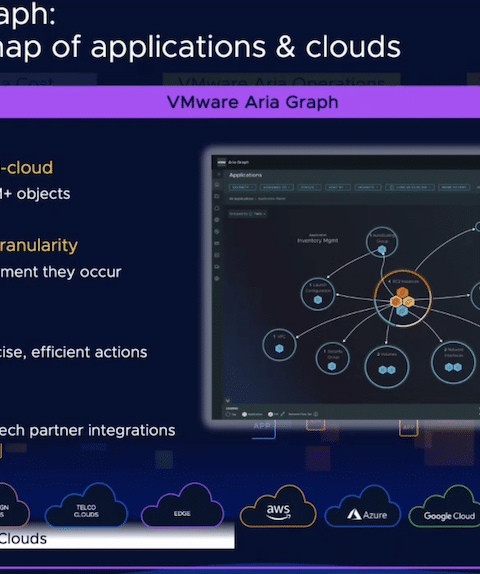Click blue hexagon in EC2 Instances node
Viewport: 480px width, 574px height.
pos(402,311)
